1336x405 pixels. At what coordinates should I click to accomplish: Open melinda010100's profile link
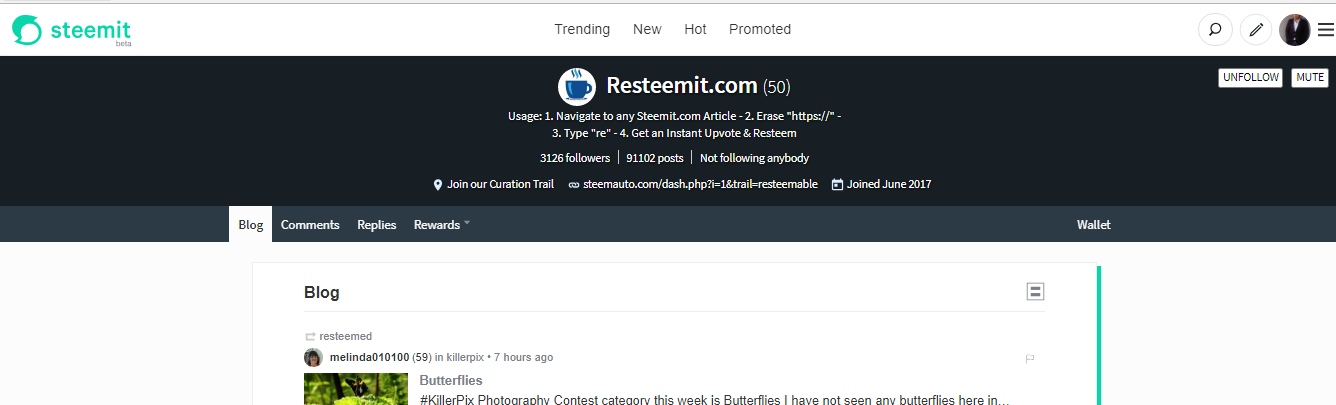369,358
